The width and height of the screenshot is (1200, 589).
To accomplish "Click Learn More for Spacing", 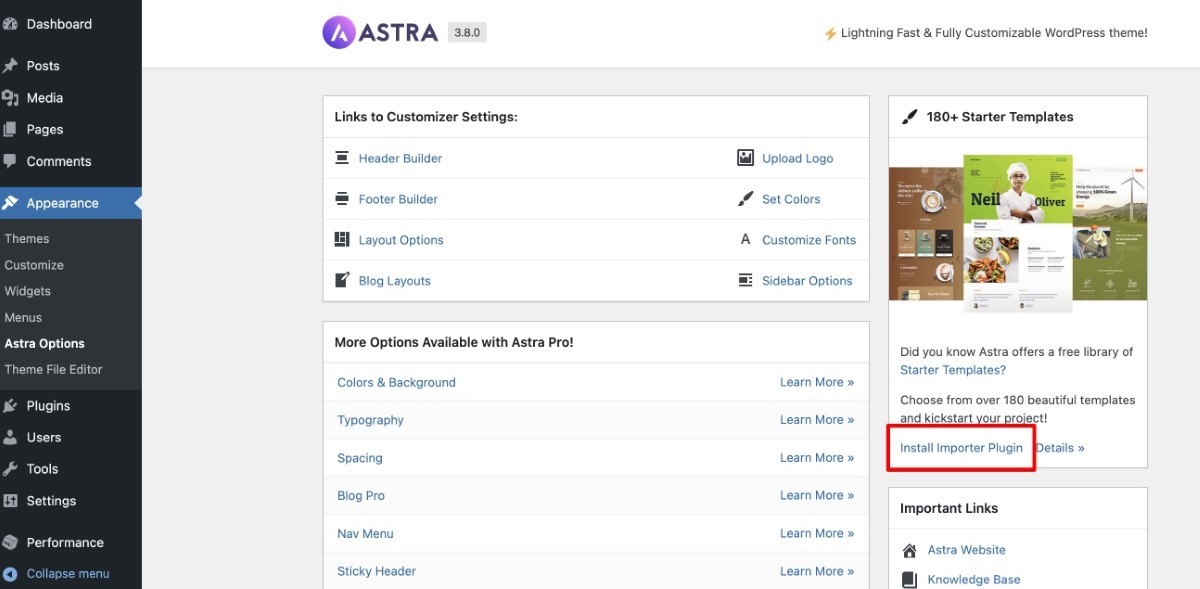I will (x=817, y=458).
